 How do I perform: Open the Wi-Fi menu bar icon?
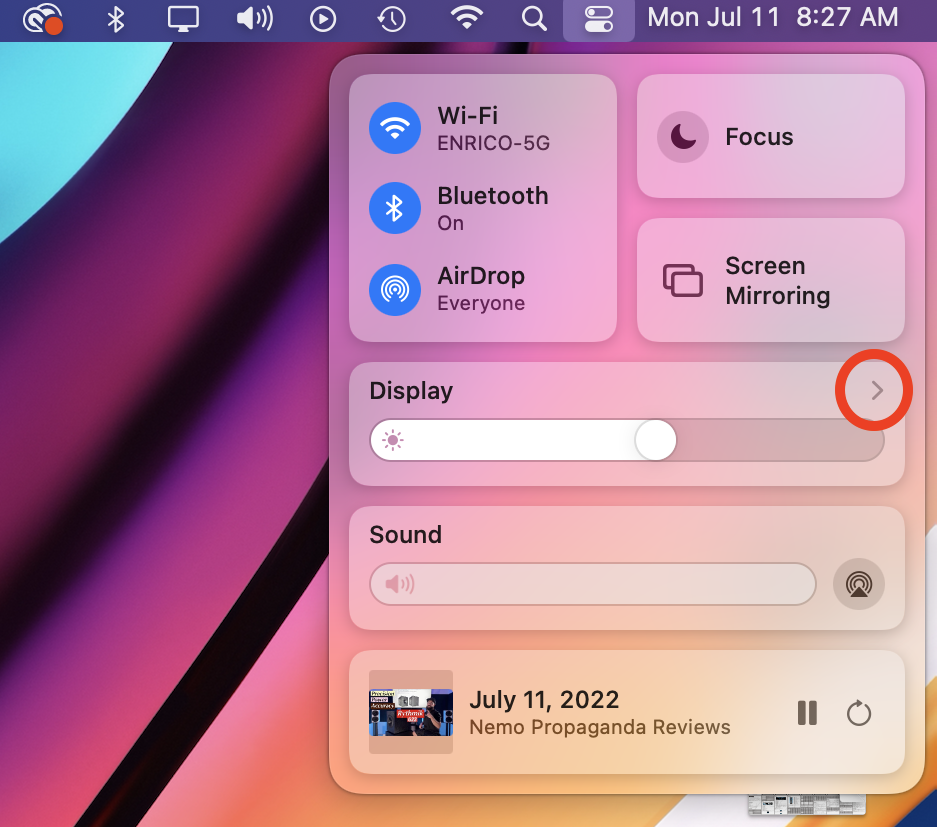pos(467,18)
